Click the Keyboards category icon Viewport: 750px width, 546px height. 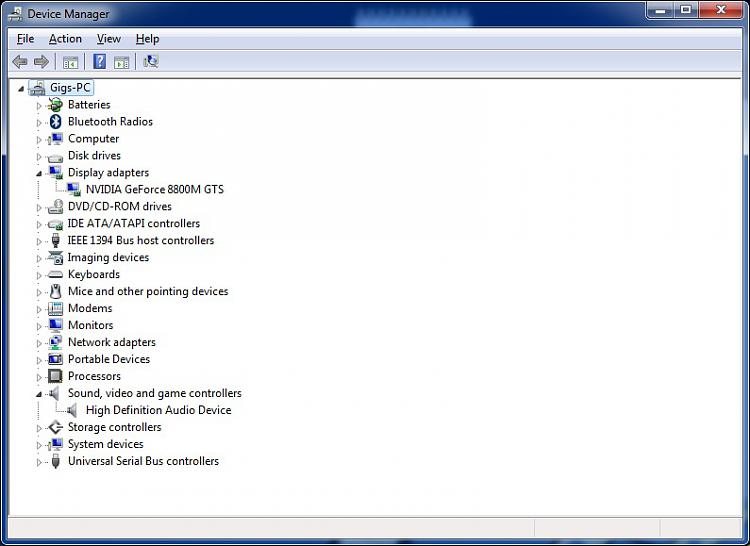(x=55, y=274)
